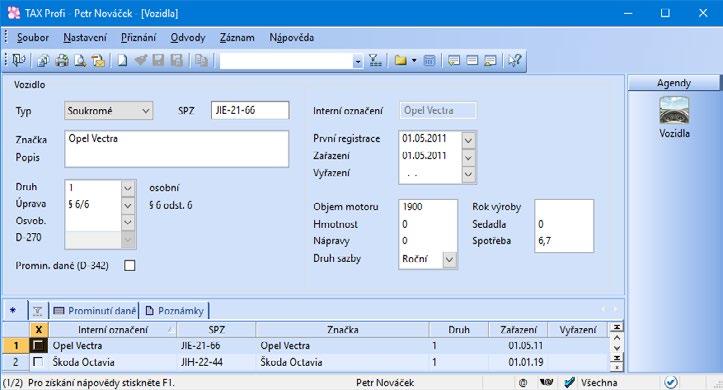The height and width of the screenshot is (390, 723).
Task: Switch to the Poznámky tab
Action: click(175, 311)
